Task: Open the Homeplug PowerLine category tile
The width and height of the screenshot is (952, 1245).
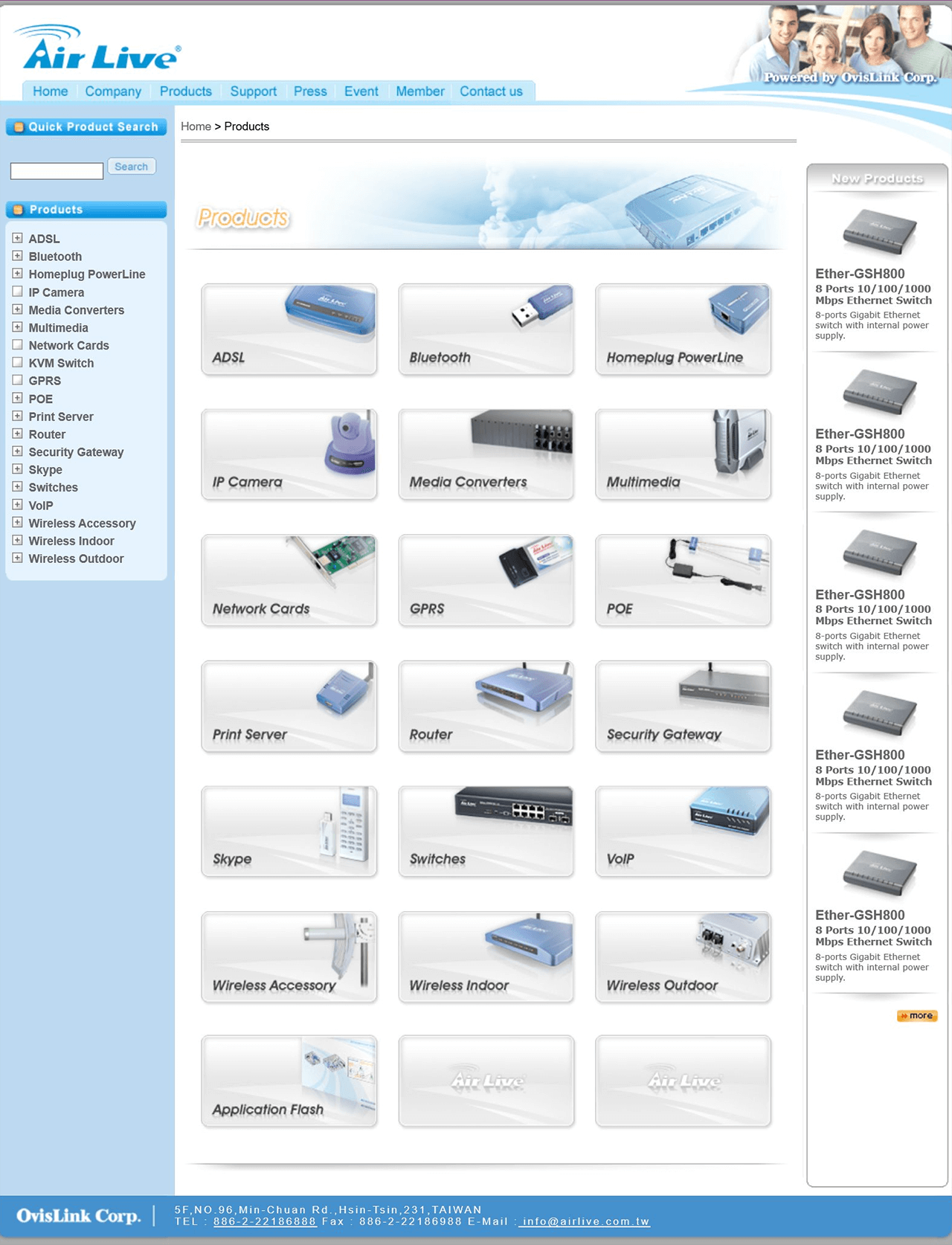Action: tap(683, 329)
